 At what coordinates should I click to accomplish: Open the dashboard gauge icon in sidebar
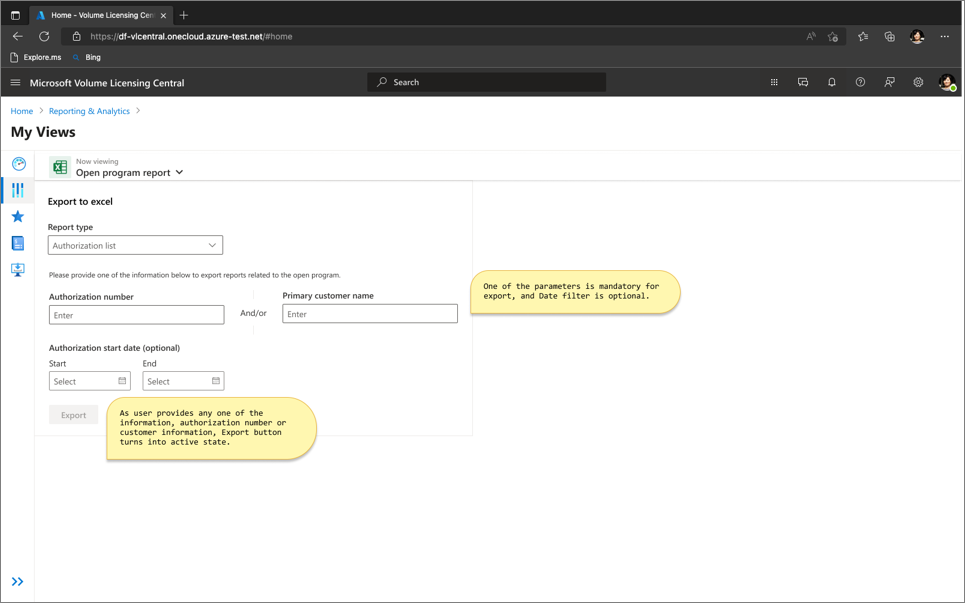(18, 164)
